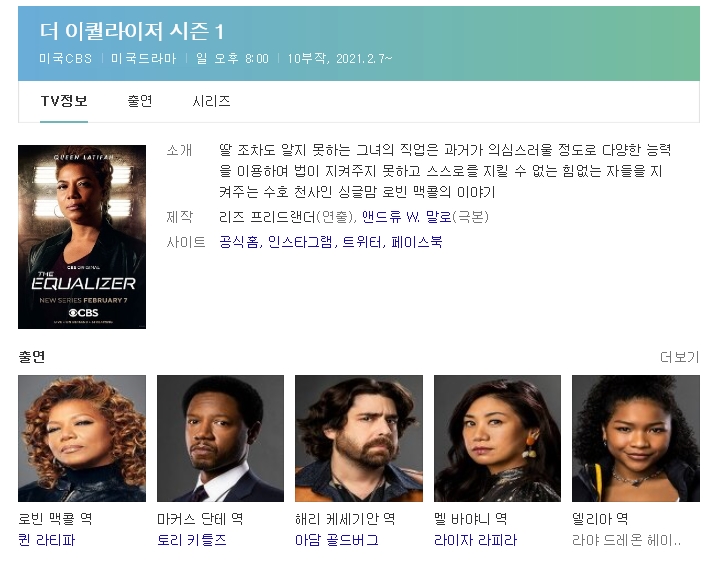Open the TV정보 tab
Screen dimensions: 709x563
[x=64, y=101]
